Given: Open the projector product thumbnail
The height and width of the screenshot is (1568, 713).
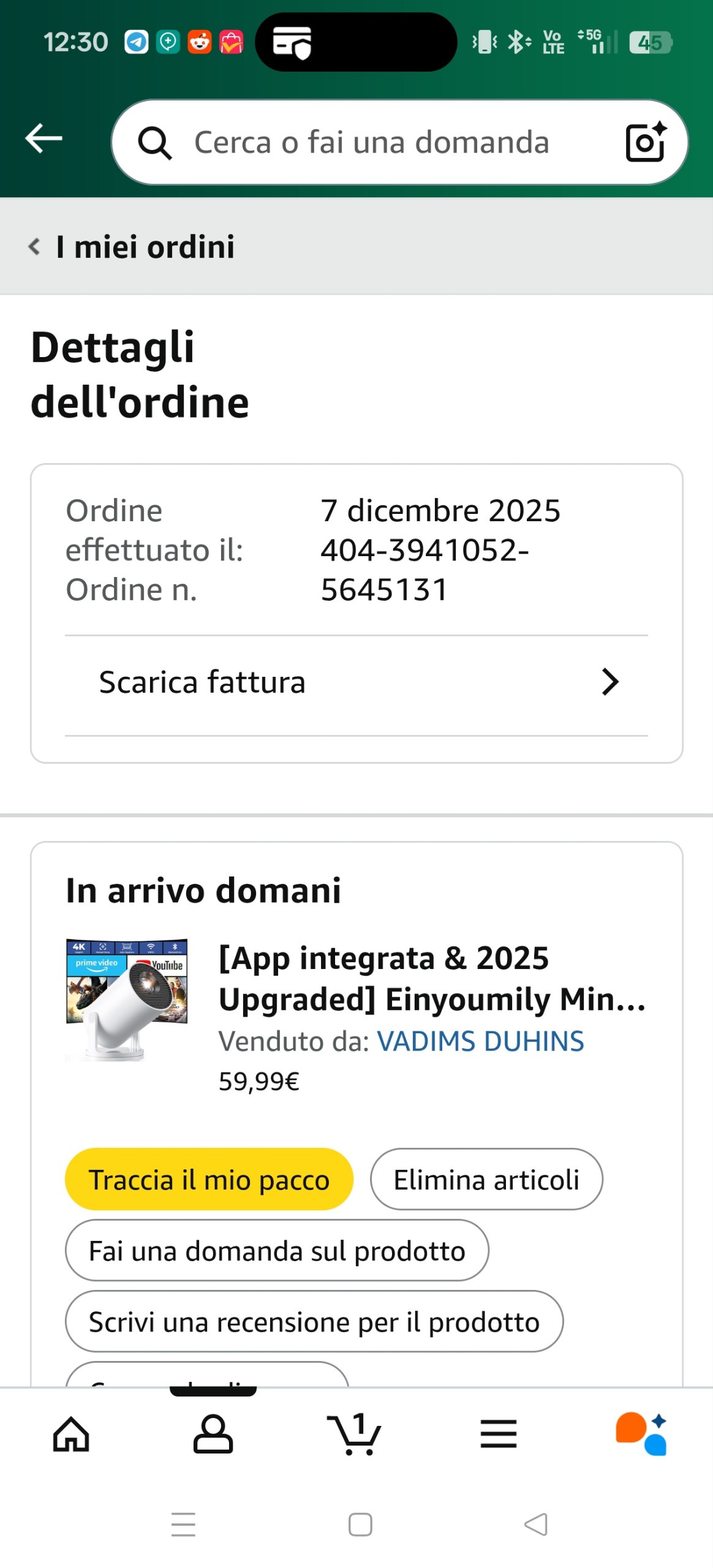Looking at the screenshot, I should point(127,999).
